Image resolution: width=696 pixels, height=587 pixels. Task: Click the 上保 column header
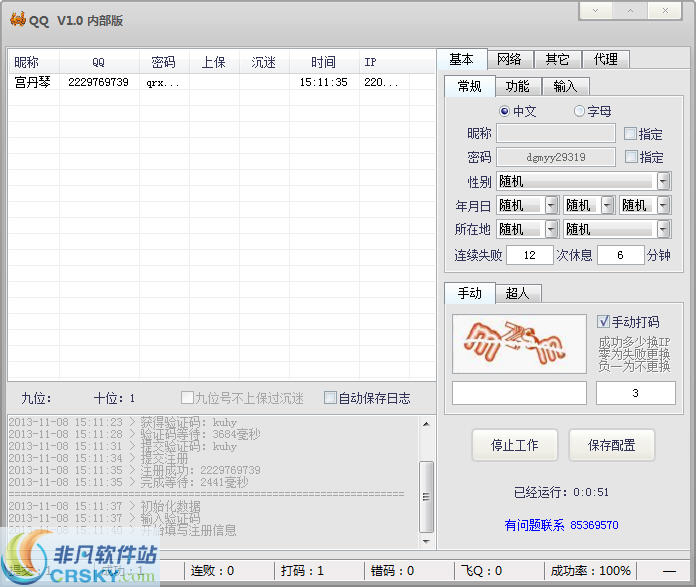214,62
